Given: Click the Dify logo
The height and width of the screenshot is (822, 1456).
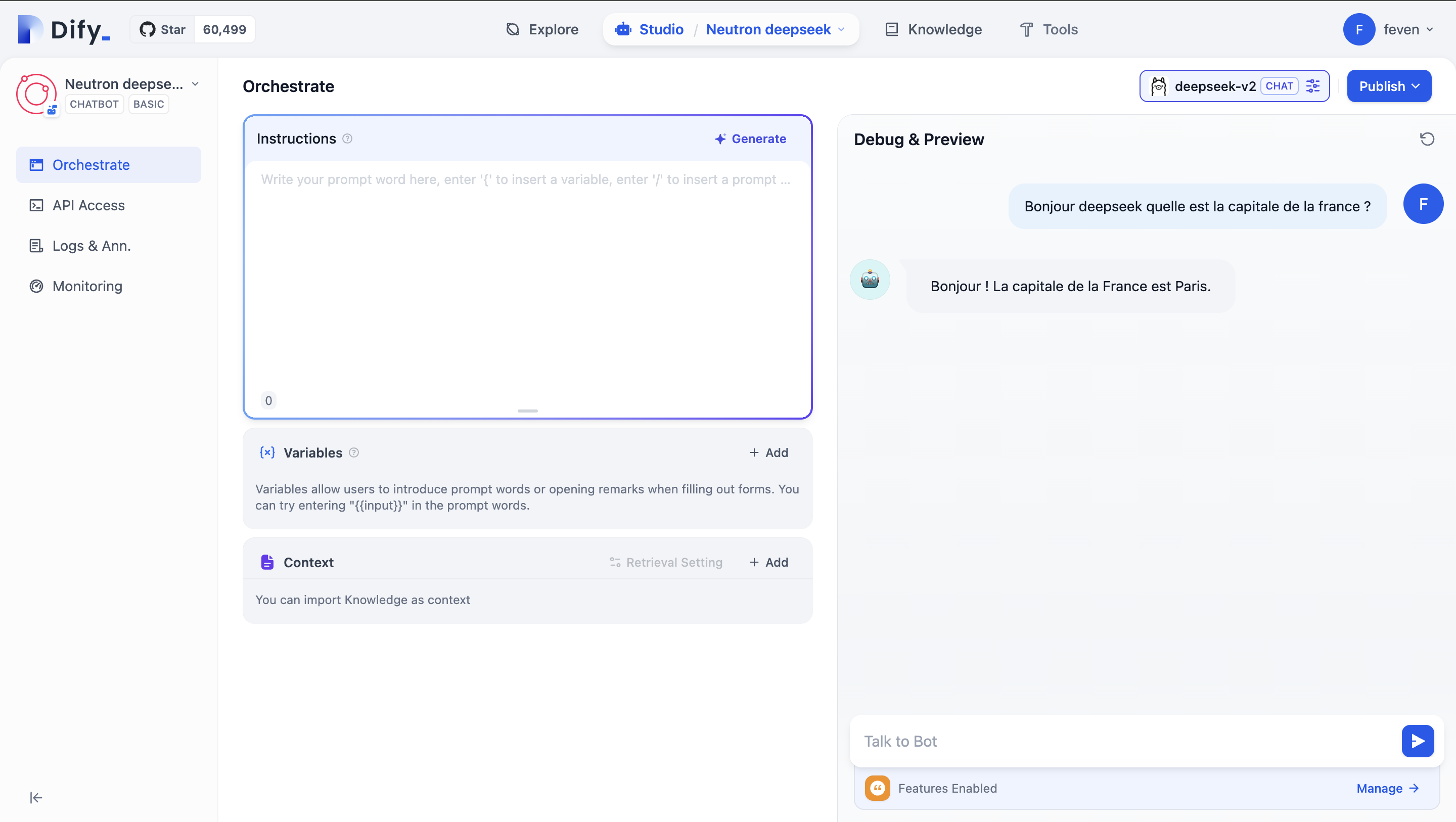Looking at the screenshot, I should pyautogui.click(x=64, y=29).
